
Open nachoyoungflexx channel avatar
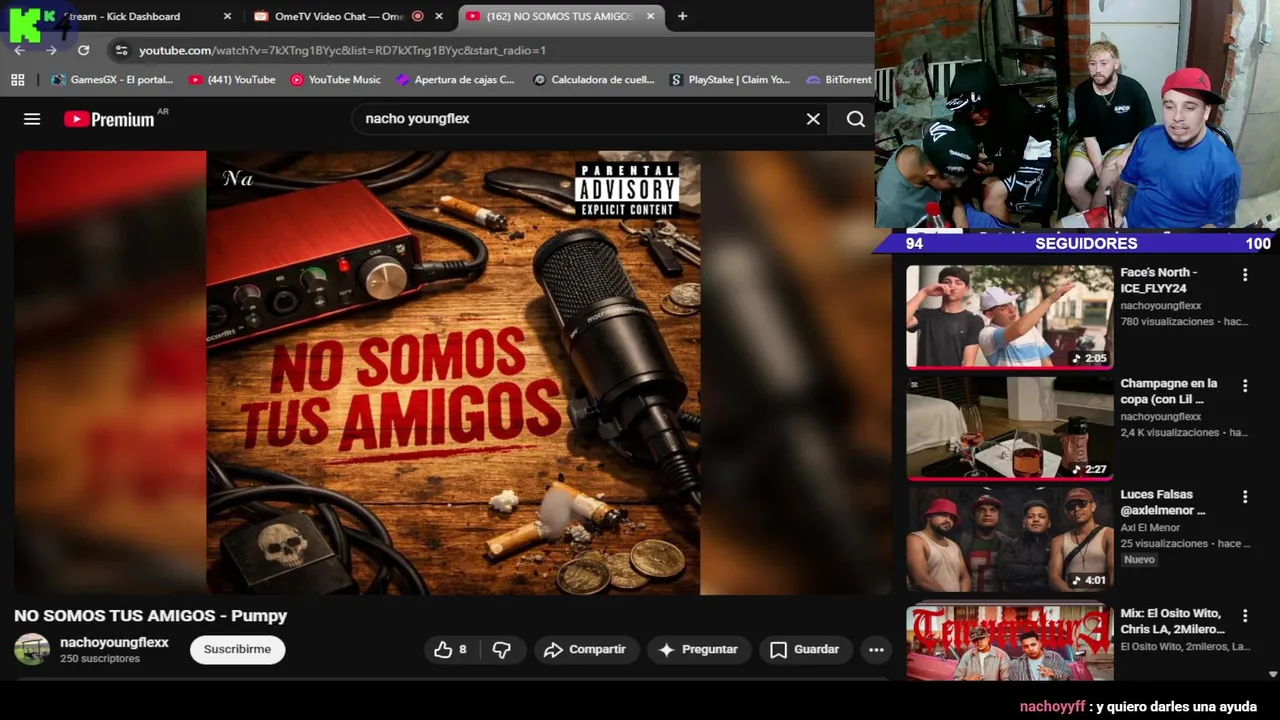click(x=32, y=649)
